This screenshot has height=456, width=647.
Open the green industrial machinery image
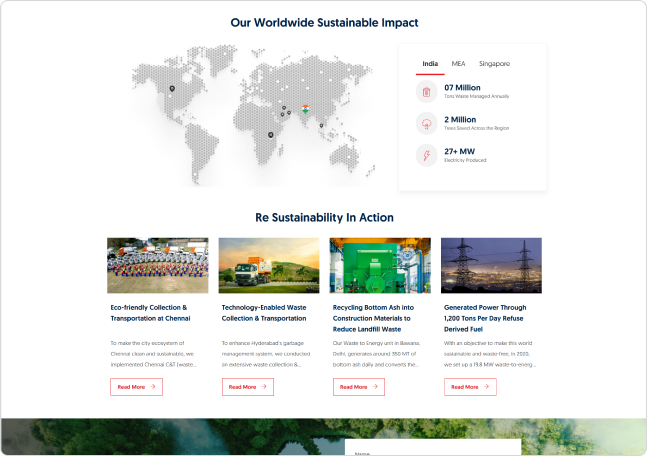[x=380, y=265]
